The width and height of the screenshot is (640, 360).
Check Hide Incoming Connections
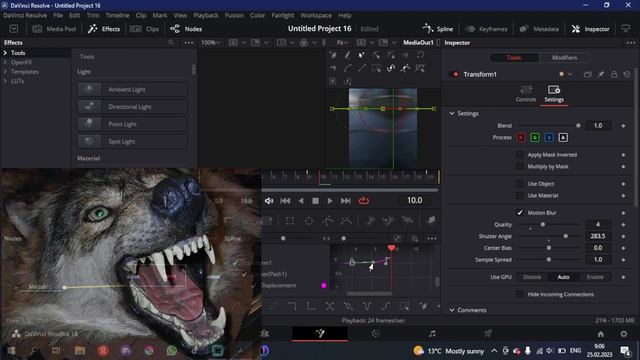coord(520,294)
